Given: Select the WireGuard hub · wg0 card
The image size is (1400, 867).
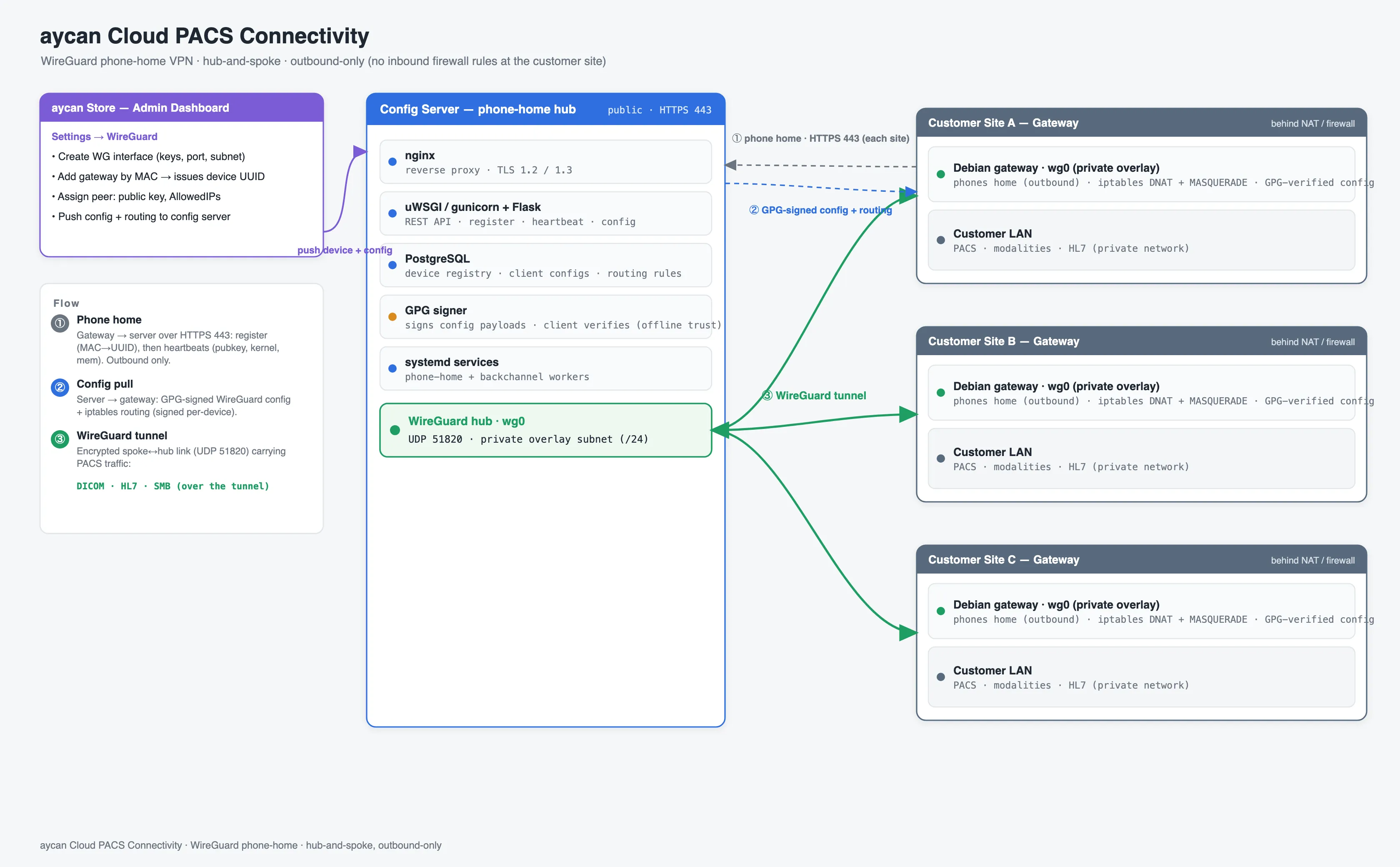Looking at the screenshot, I should pos(545,430).
